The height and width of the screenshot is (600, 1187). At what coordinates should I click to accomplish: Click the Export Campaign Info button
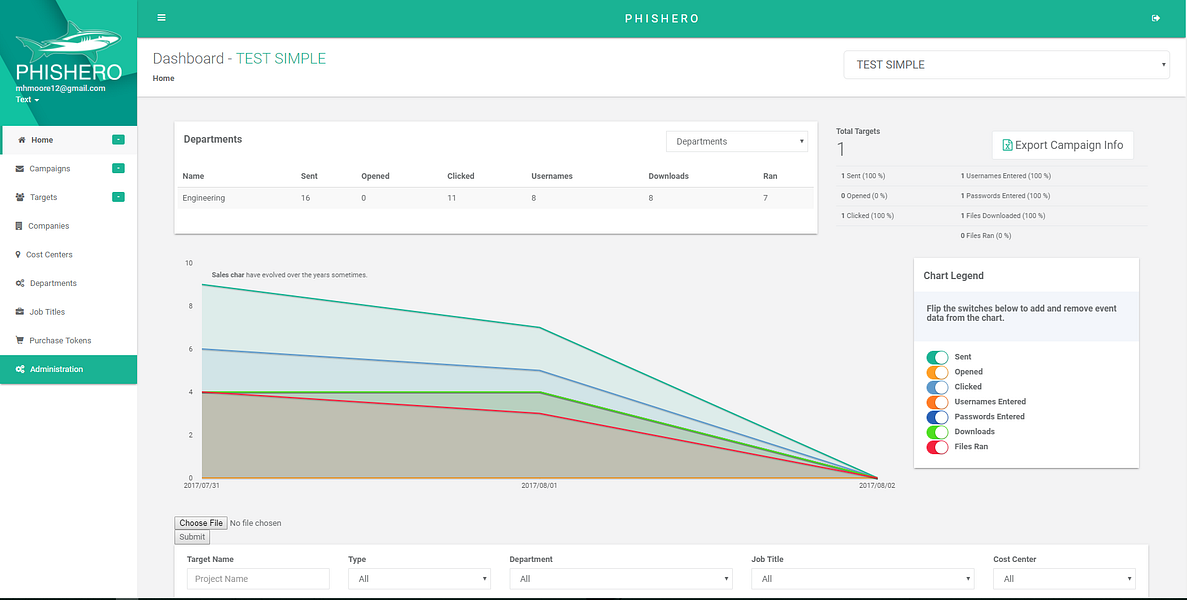tap(1063, 145)
